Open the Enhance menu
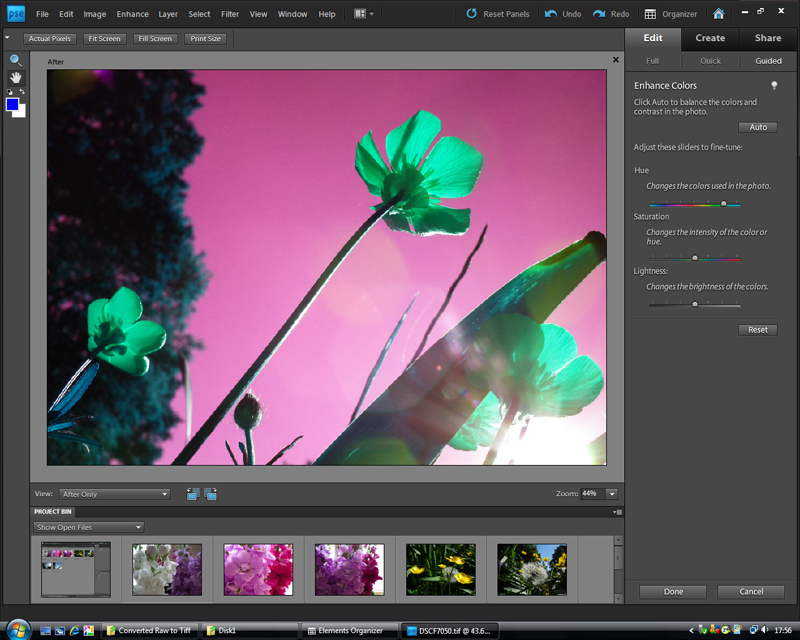The image size is (800, 640). tap(133, 14)
